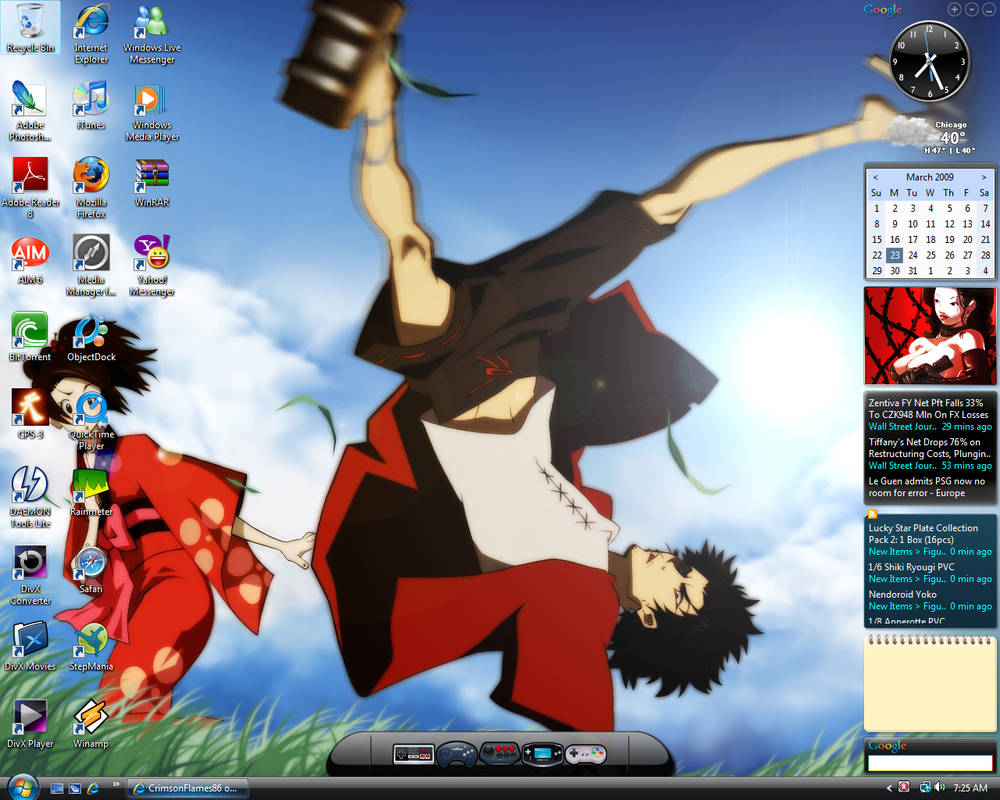The height and width of the screenshot is (800, 1000).
Task: Launch ObjectDock from the desktop
Action: click(x=91, y=337)
